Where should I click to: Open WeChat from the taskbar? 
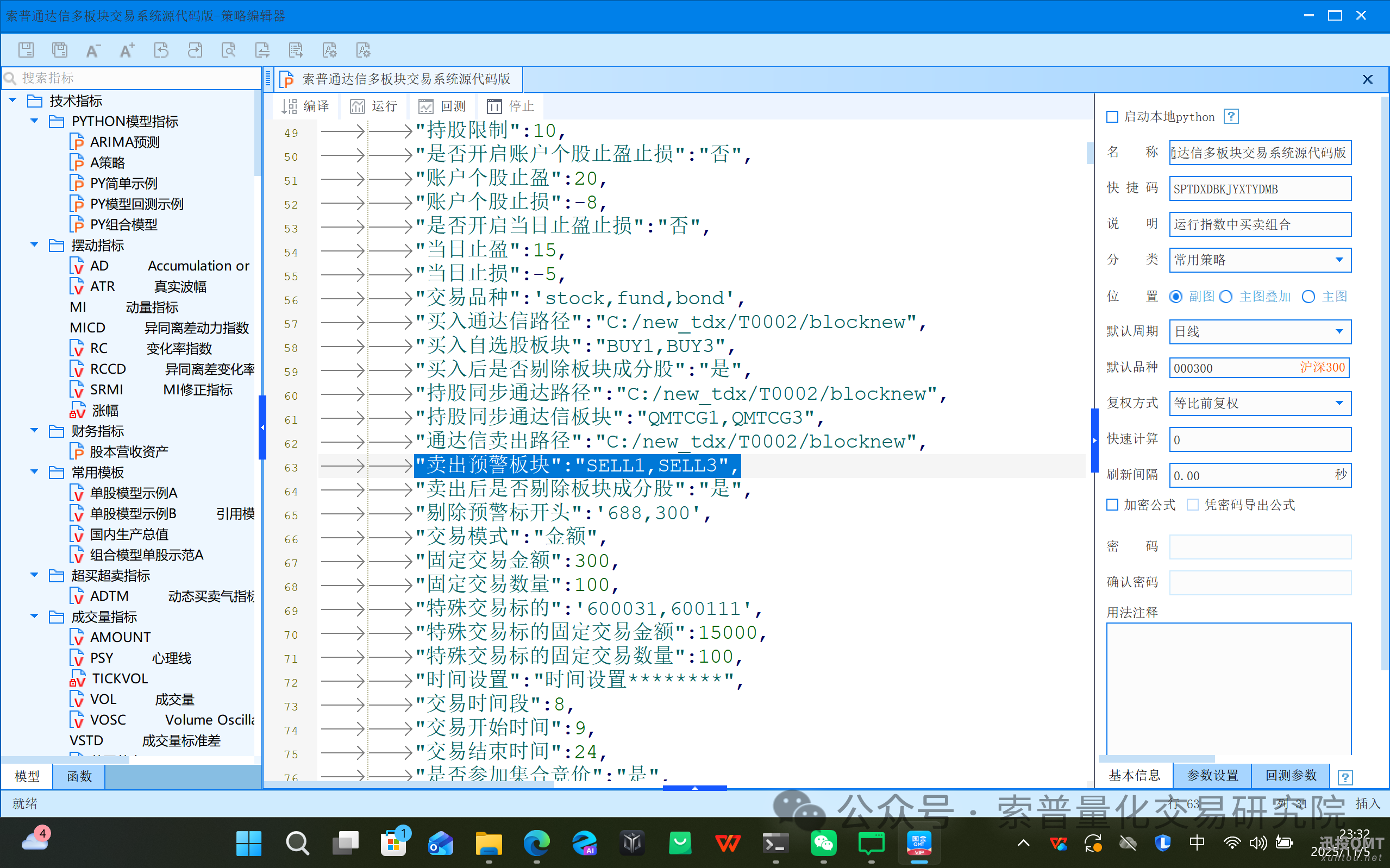823,842
